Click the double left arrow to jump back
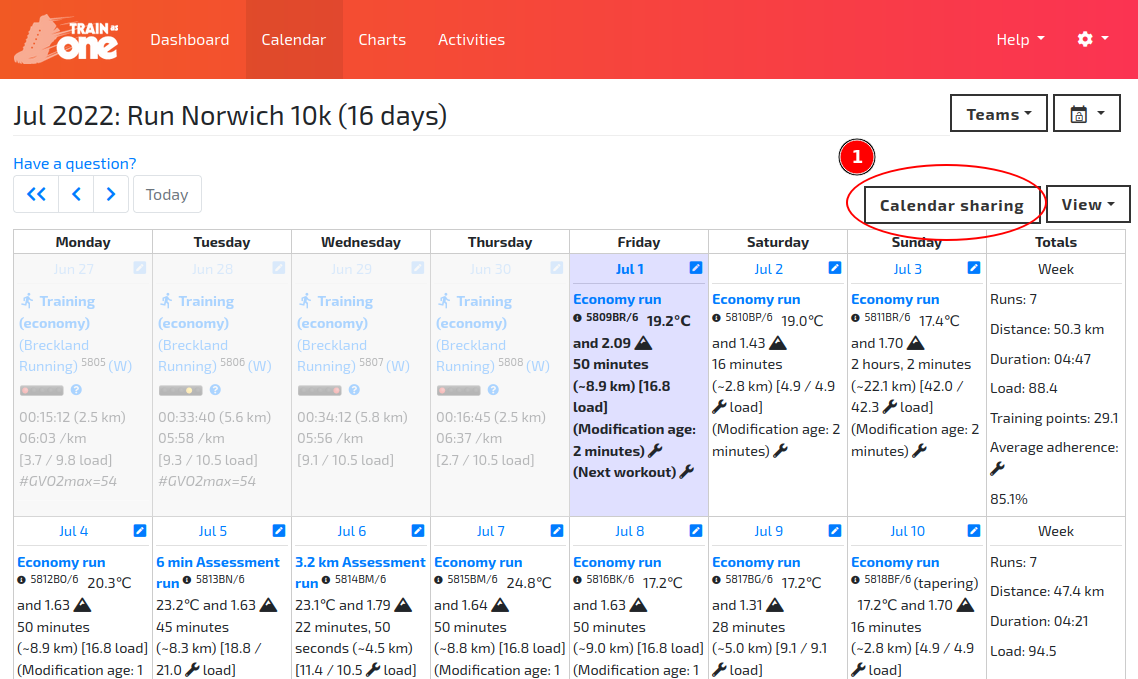Screen dimensions: 1138x679 coord(35,193)
